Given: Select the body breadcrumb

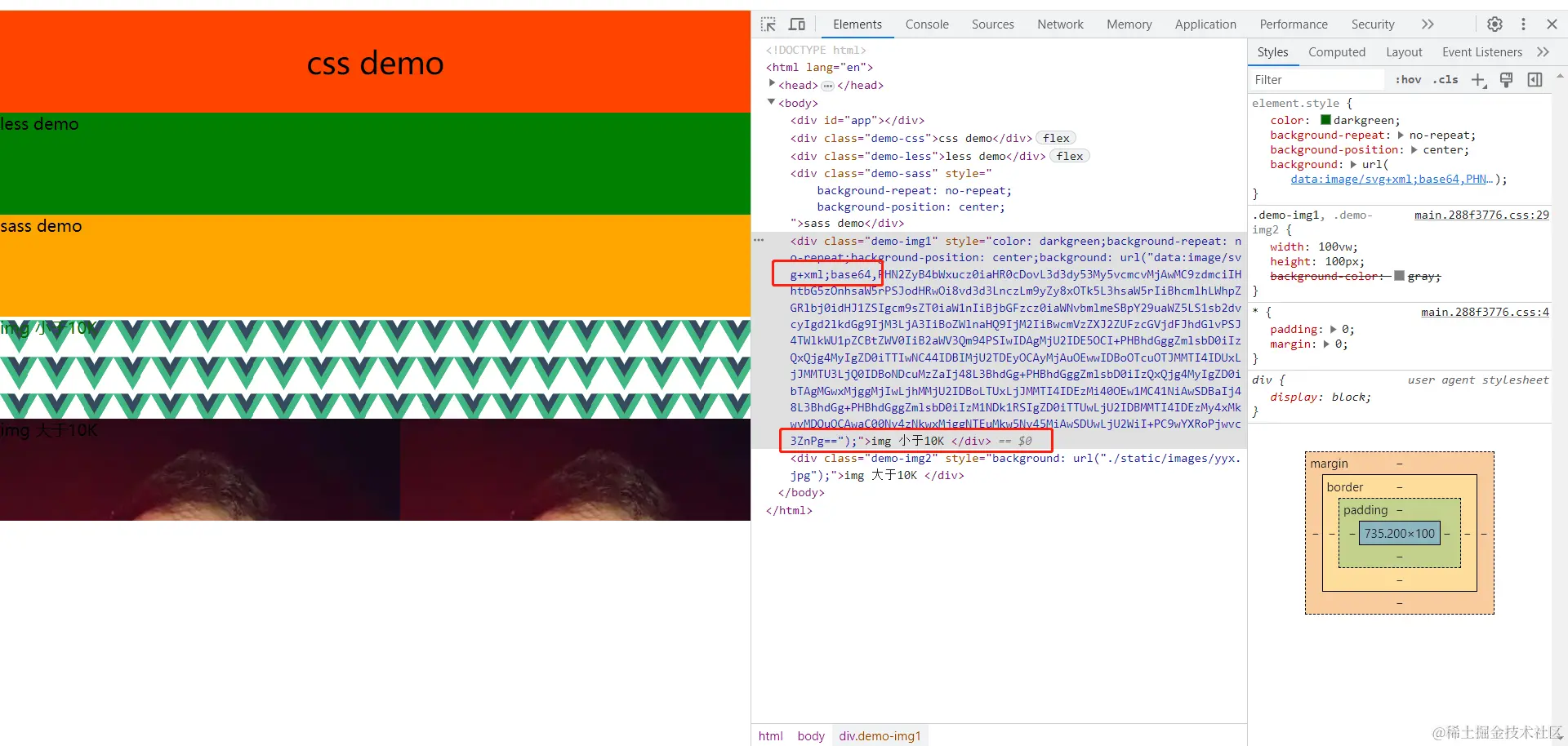Looking at the screenshot, I should (x=811, y=735).
